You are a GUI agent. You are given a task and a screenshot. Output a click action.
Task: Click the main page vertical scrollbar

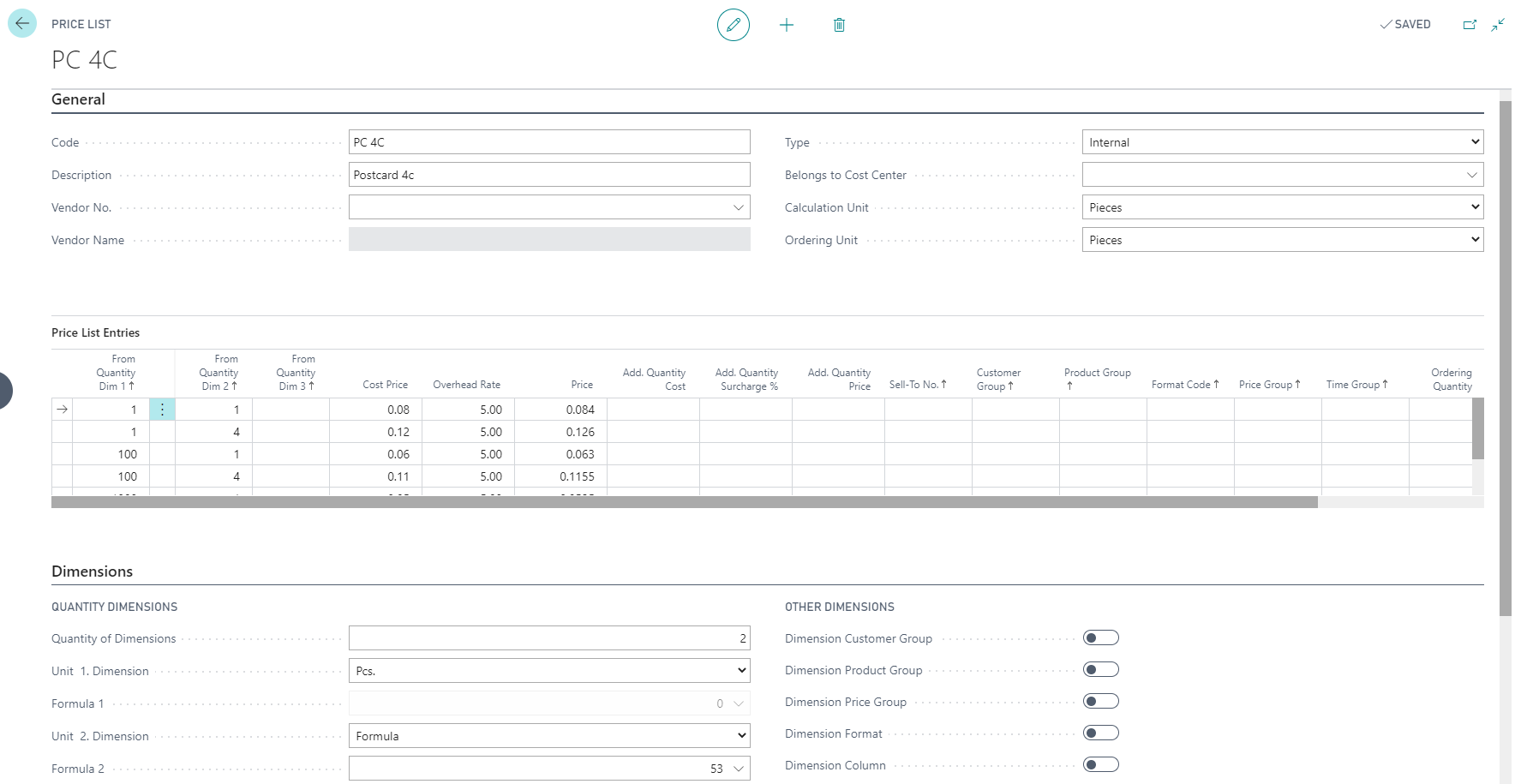coord(1506,358)
